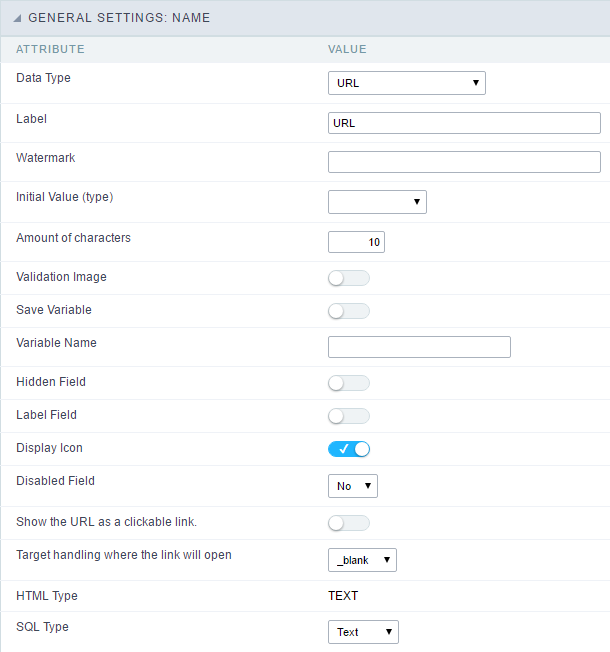
Task: Open the Data Type dropdown
Action: [406, 83]
